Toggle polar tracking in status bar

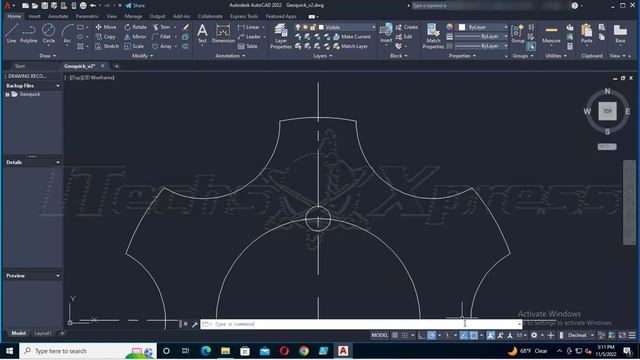coord(431,335)
